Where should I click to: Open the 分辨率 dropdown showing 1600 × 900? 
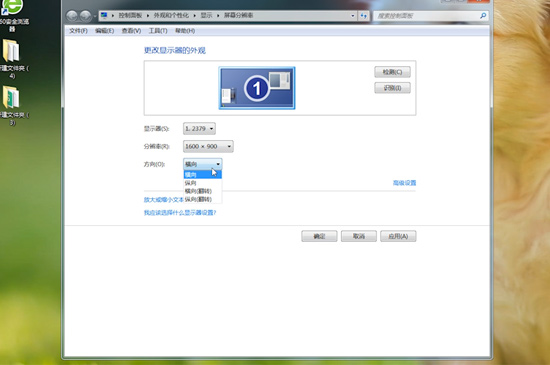(x=208, y=146)
